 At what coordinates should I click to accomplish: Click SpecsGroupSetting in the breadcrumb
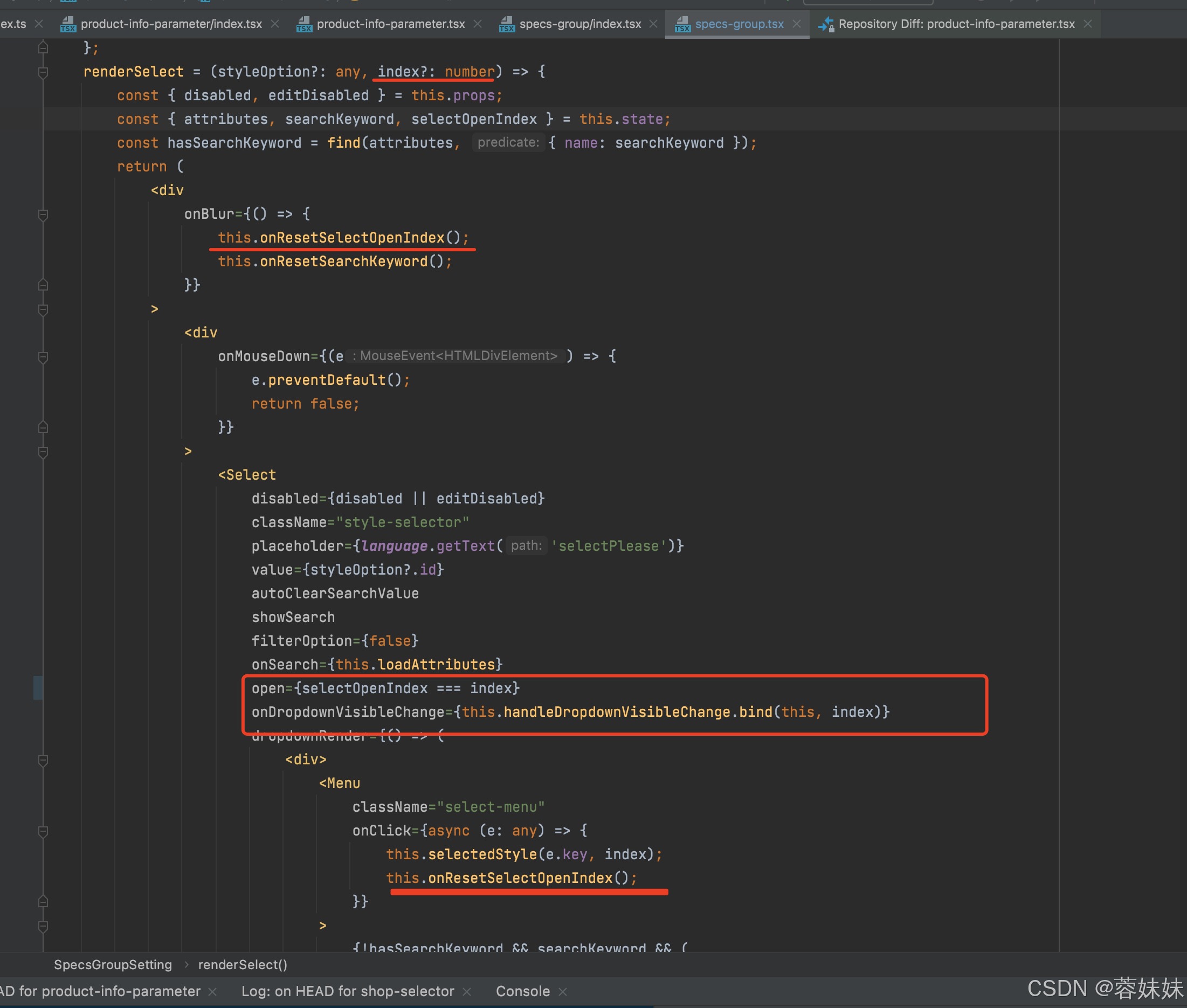pos(113,964)
